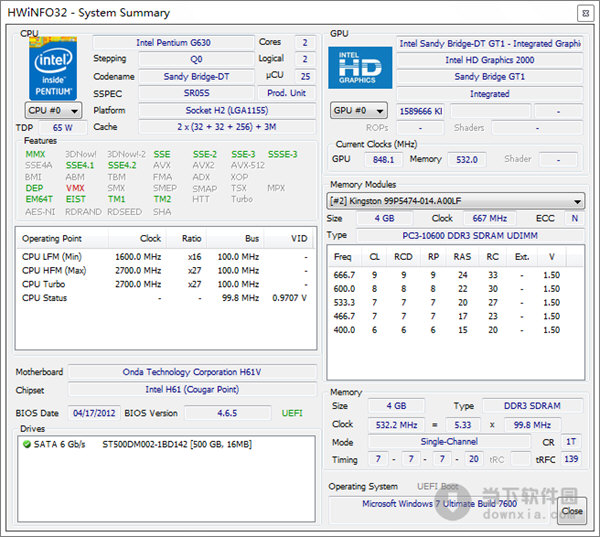This screenshot has height=537, width=600.
Task: Click the Onda Technology motherboard field
Action: [192, 372]
